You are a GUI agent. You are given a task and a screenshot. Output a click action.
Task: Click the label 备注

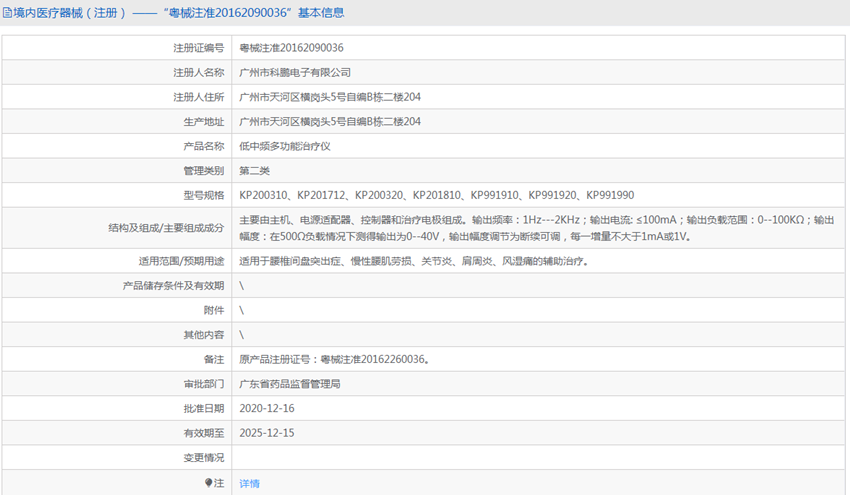(214, 359)
